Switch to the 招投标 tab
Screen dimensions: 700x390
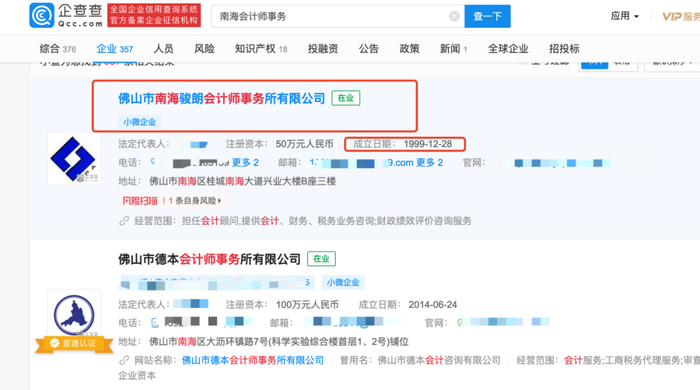click(564, 49)
